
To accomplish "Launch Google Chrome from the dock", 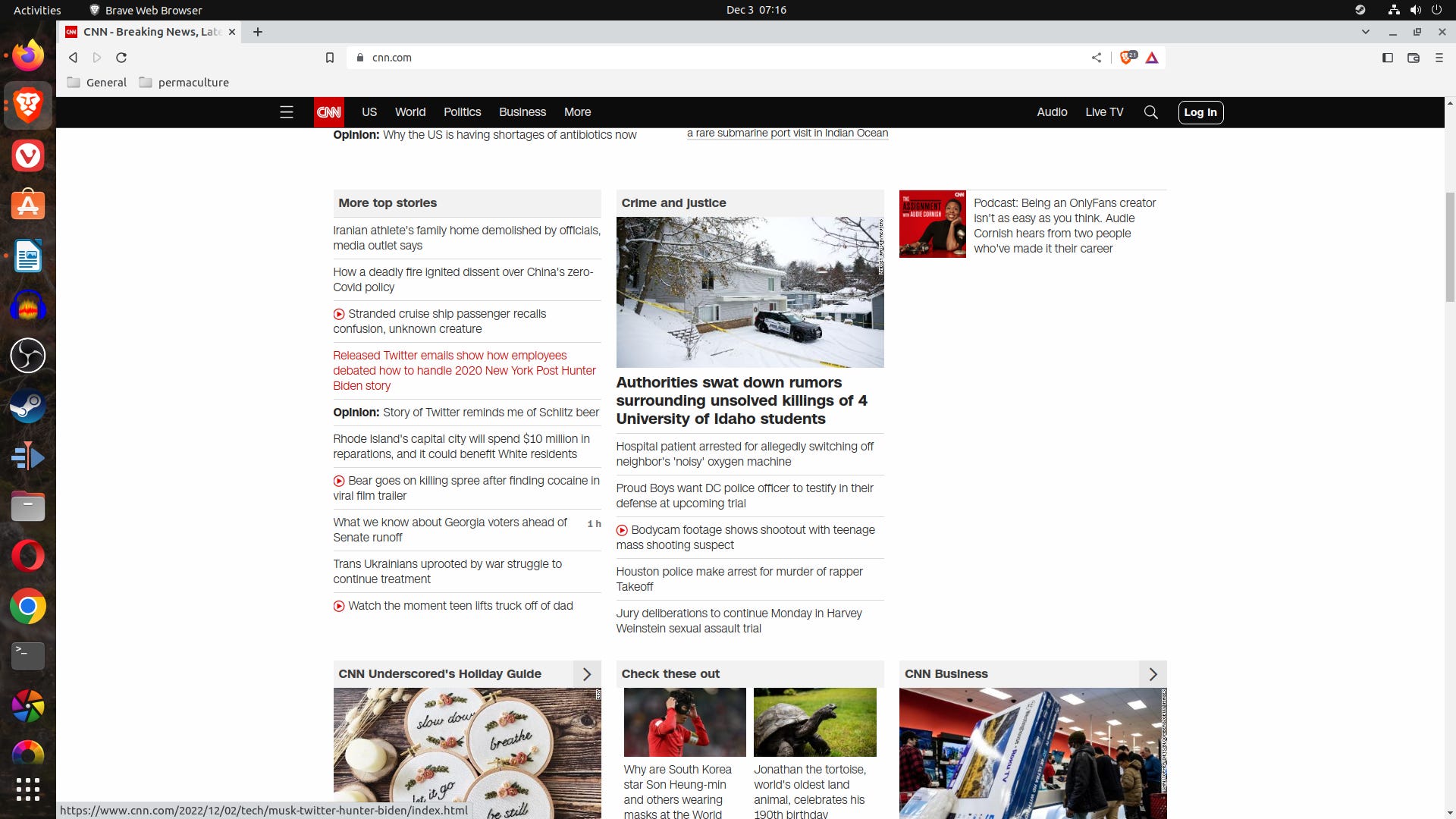I will [28, 606].
